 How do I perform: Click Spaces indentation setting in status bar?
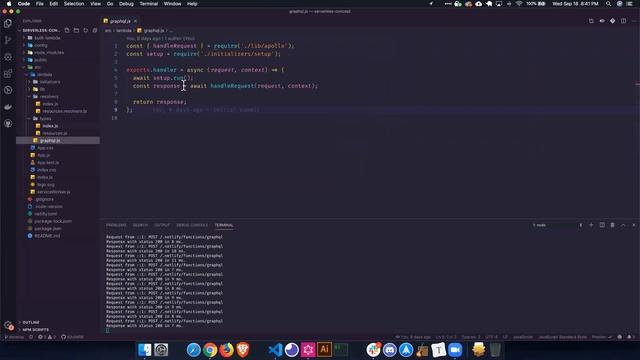click(471, 337)
